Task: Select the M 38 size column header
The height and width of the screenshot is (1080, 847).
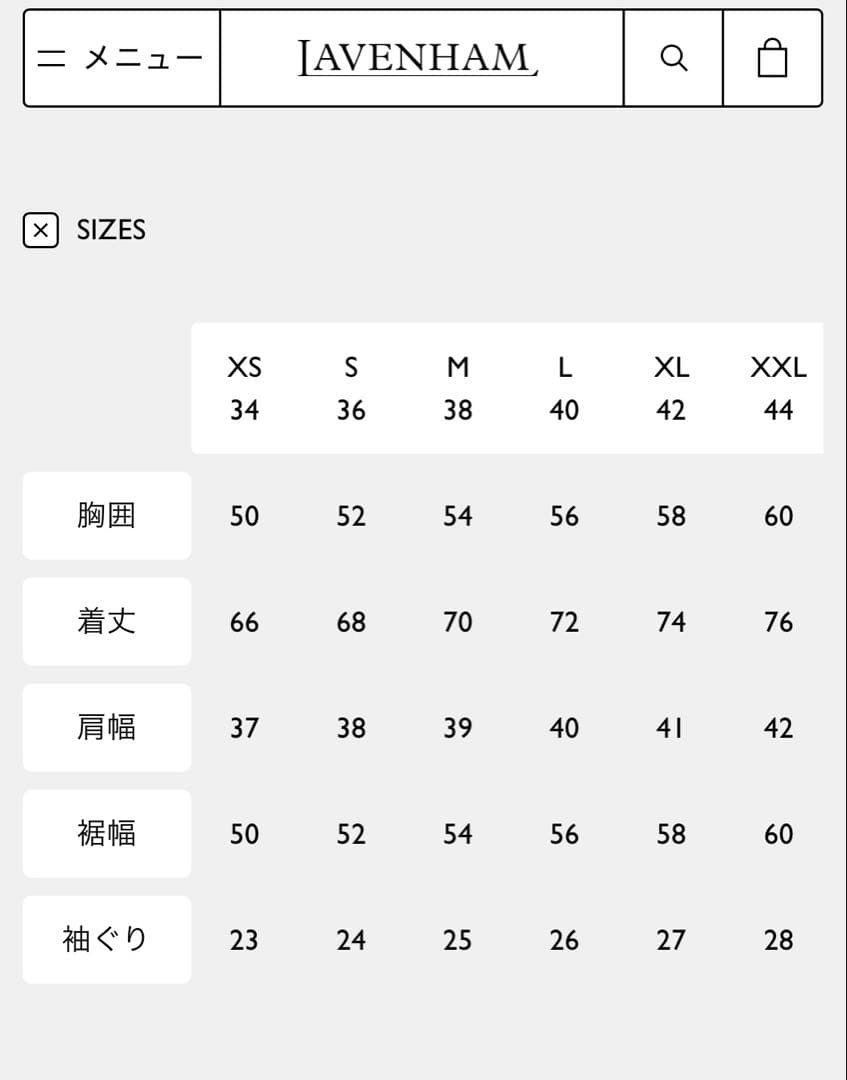Action: coord(457,388)
